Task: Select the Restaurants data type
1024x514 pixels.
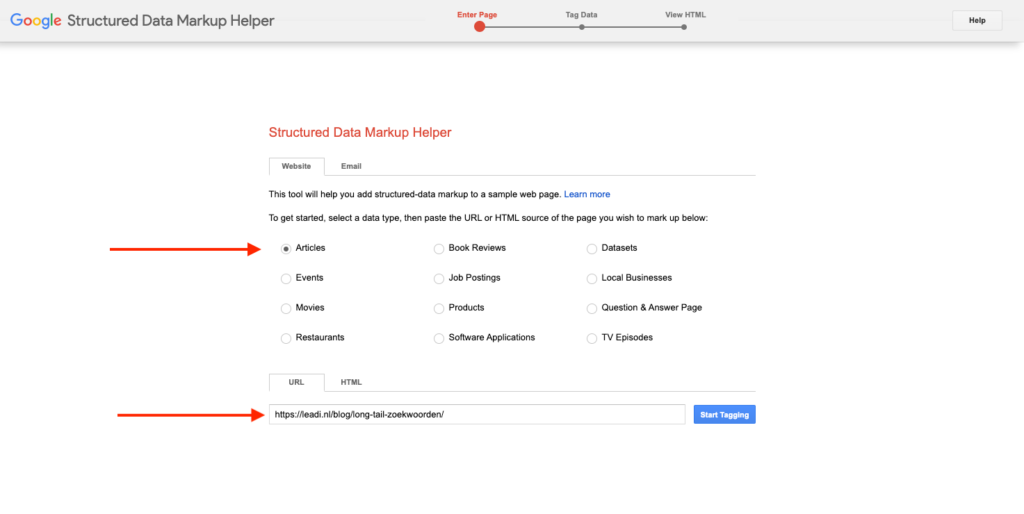Action: [286, 338]
